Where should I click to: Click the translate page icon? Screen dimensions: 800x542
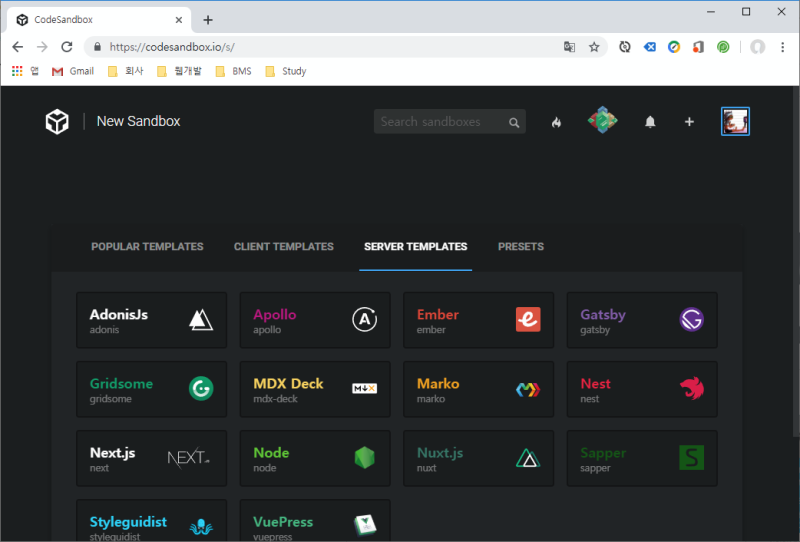[569, 47]
